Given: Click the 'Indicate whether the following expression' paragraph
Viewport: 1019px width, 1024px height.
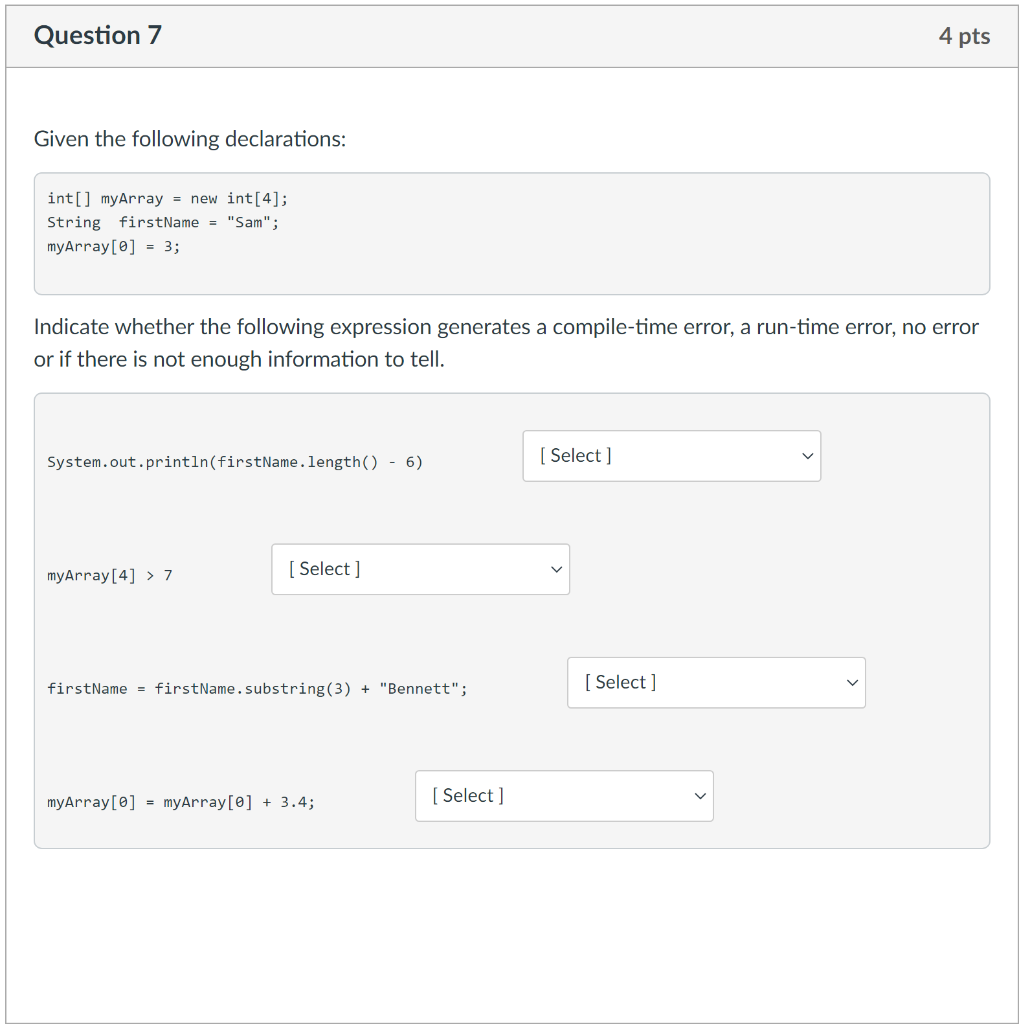Looking at the screenshot, I should point(506,343).
